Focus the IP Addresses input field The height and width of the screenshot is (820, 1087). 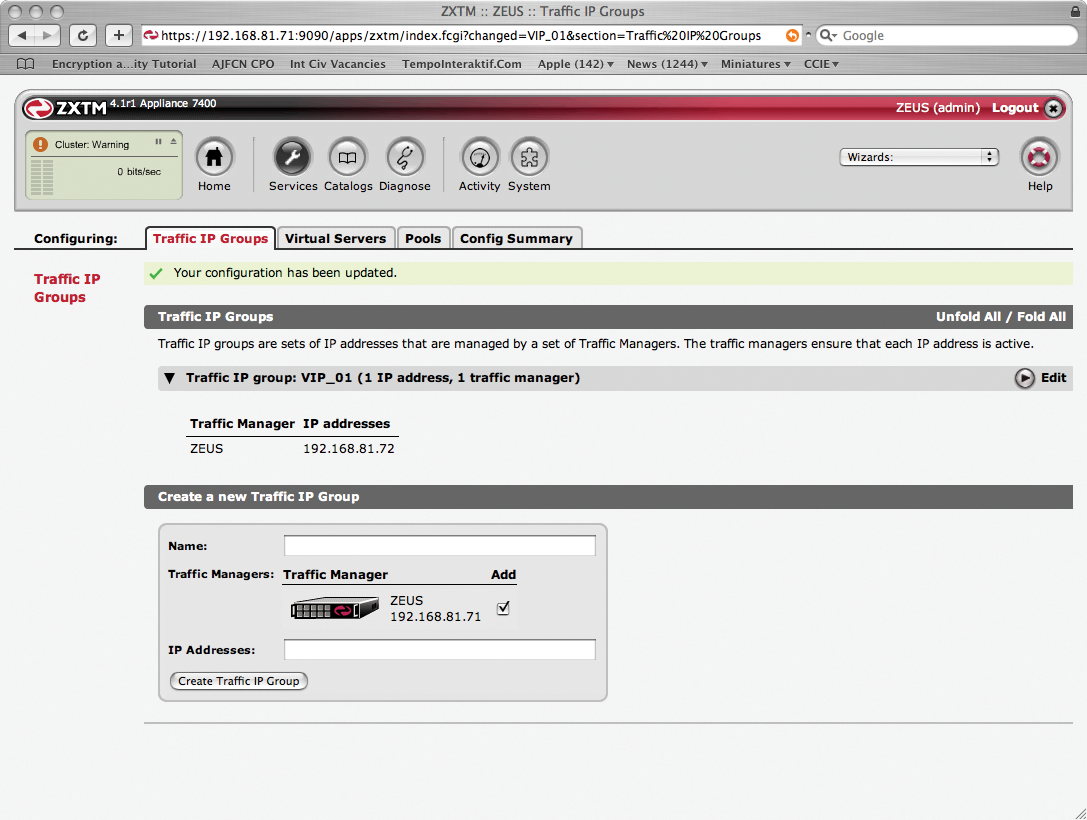440,650
